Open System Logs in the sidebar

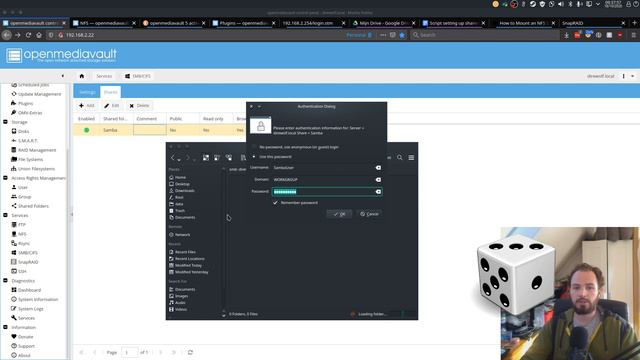pos(30,309)
